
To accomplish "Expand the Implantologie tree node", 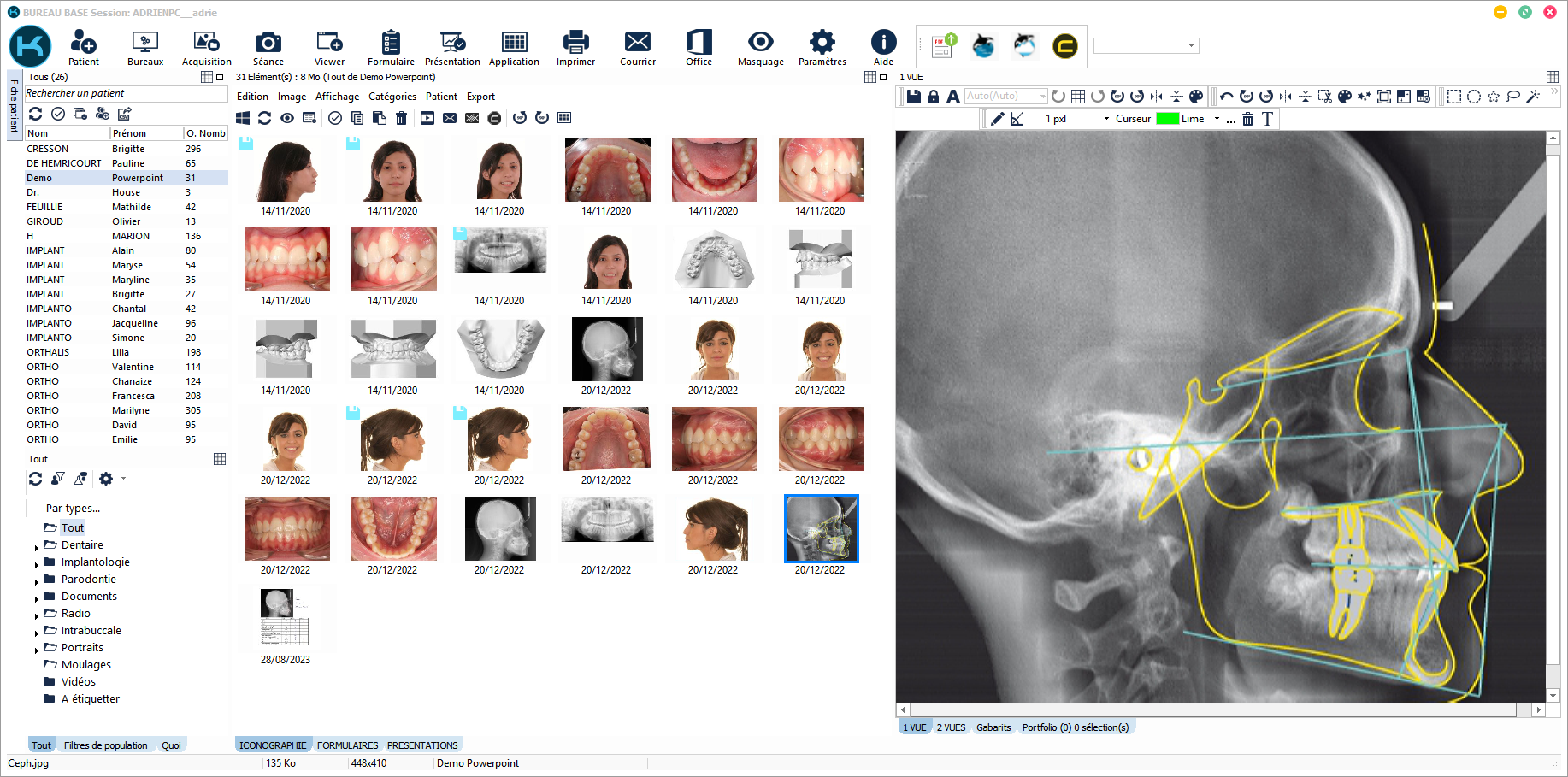I will tap(37, 564).
